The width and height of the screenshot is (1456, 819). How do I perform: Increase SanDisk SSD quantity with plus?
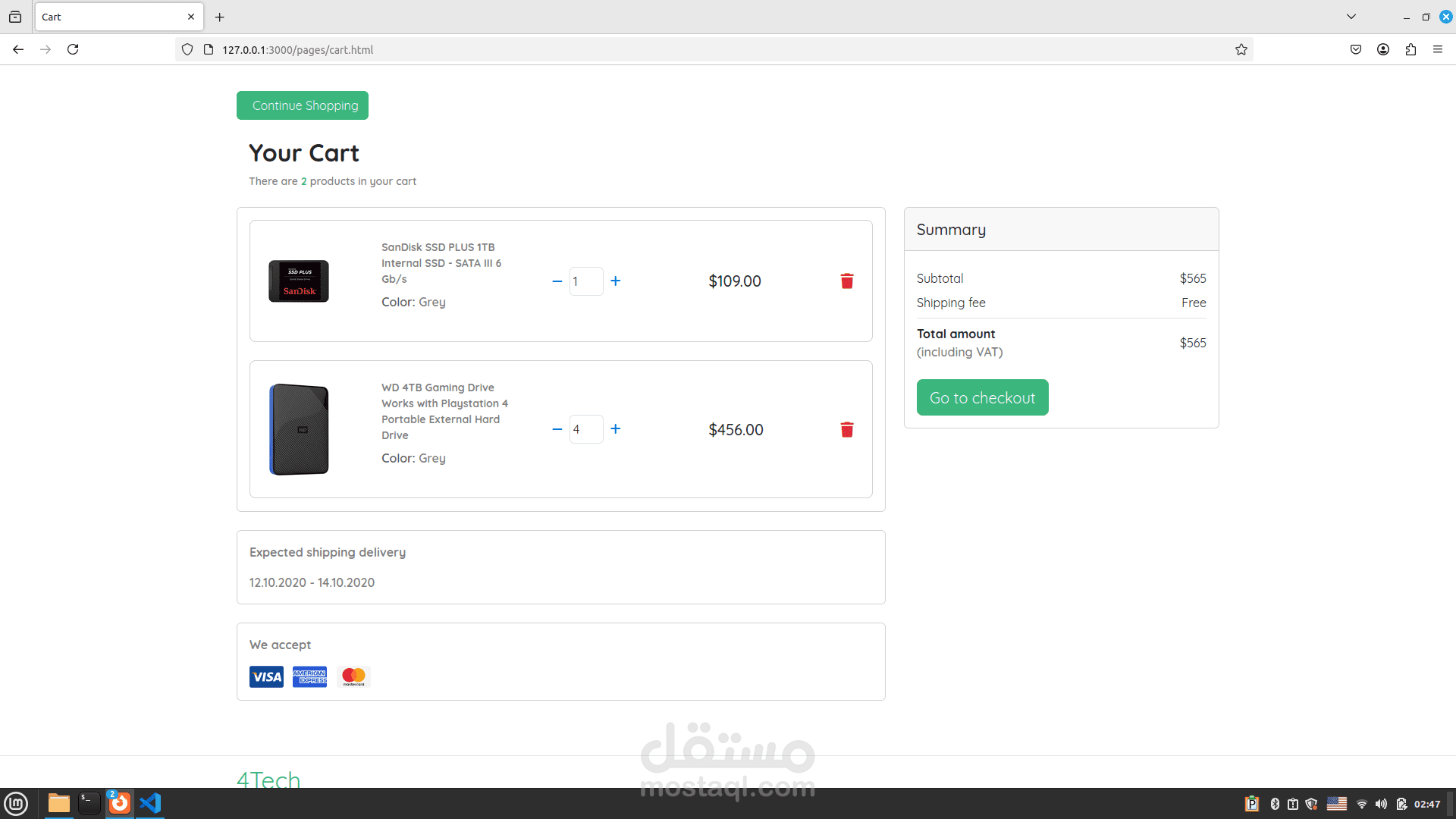(616, 281)
